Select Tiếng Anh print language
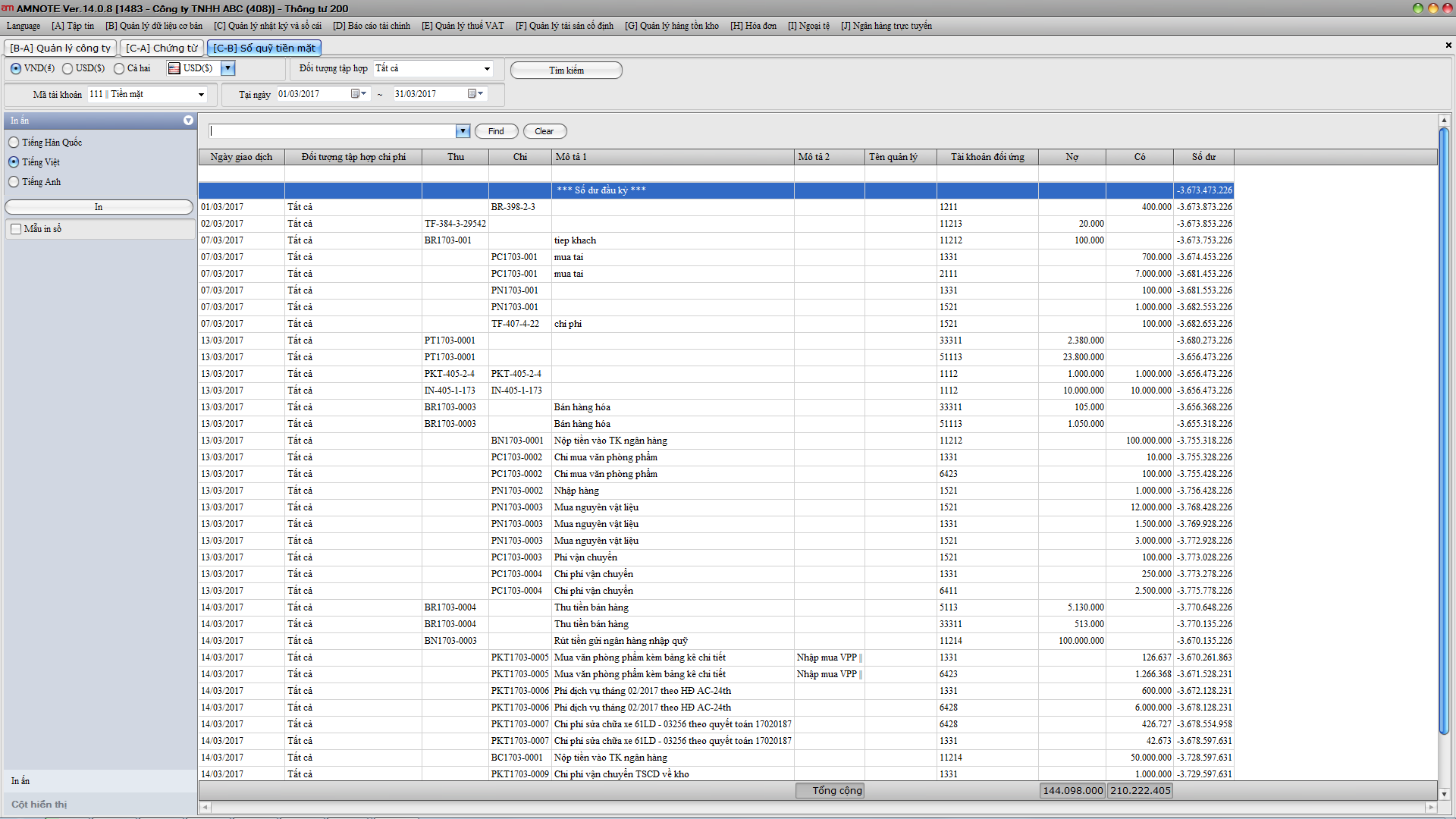Screen dimensions: 1456x819 14,182
